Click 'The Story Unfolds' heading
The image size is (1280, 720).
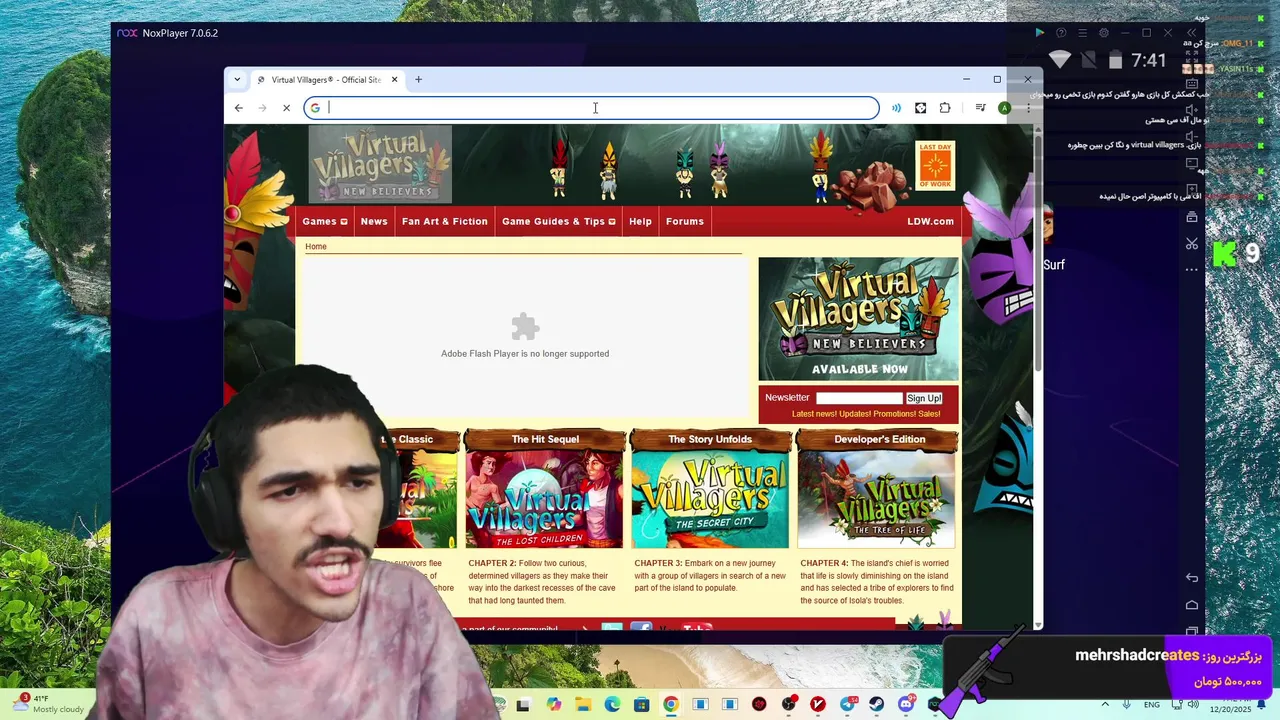coord(710,439)
